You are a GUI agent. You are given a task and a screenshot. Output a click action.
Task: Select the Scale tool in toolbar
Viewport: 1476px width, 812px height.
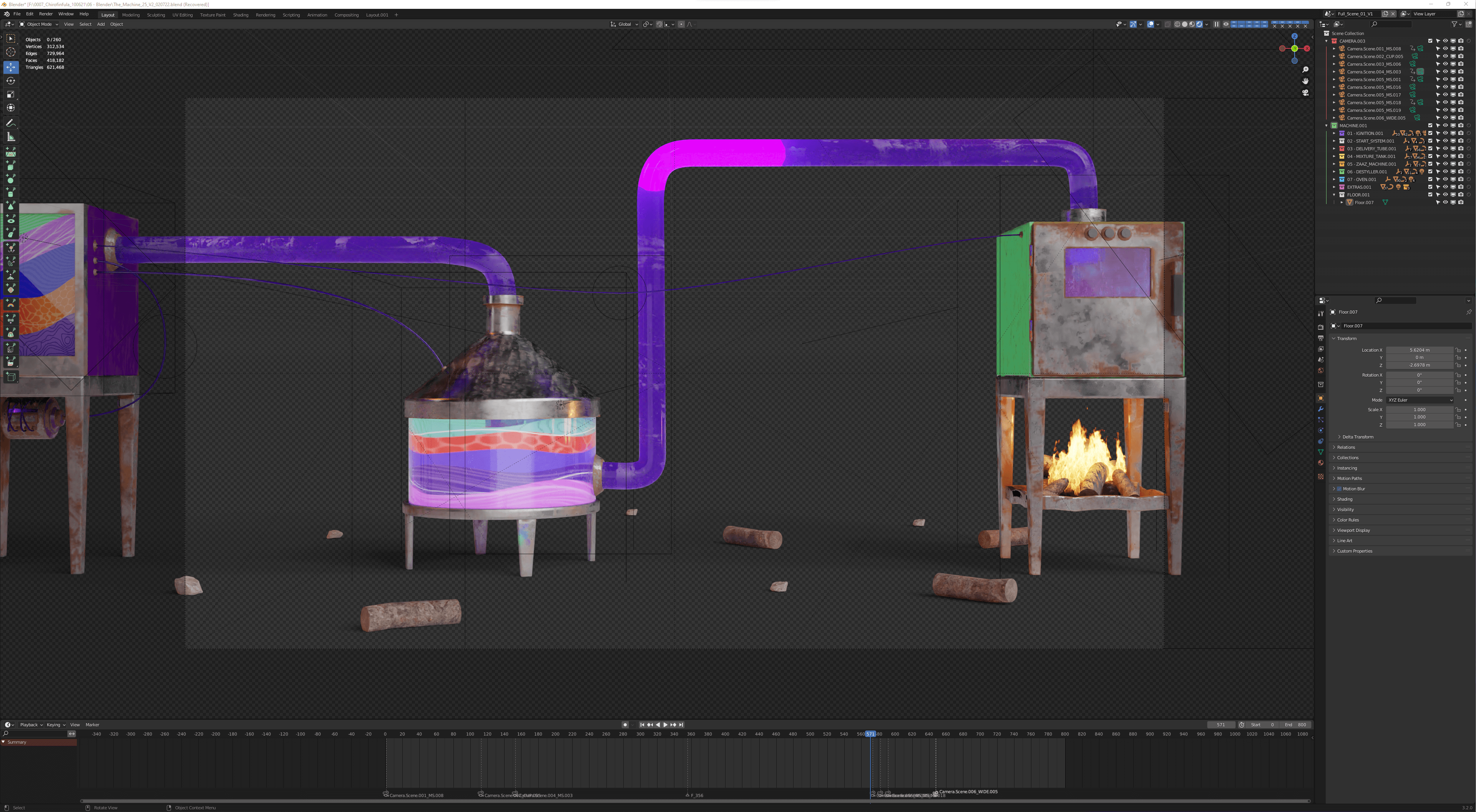click(10, 94)
